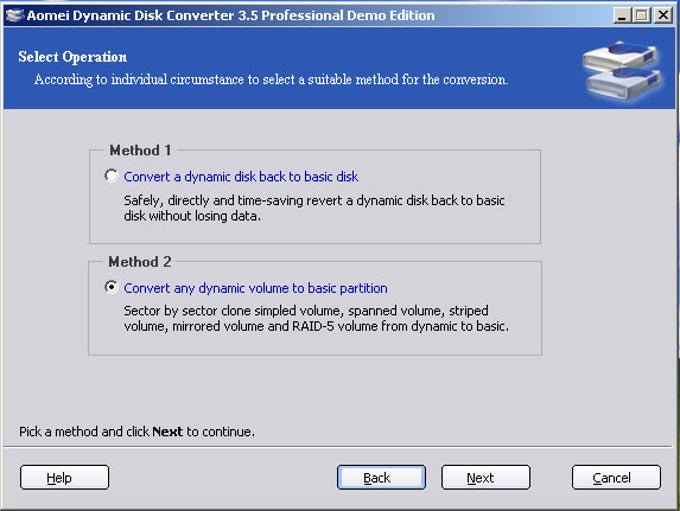Click the 'Method 2' group label
This screenshot has height=511, width=680.
[x=140, y=262]
